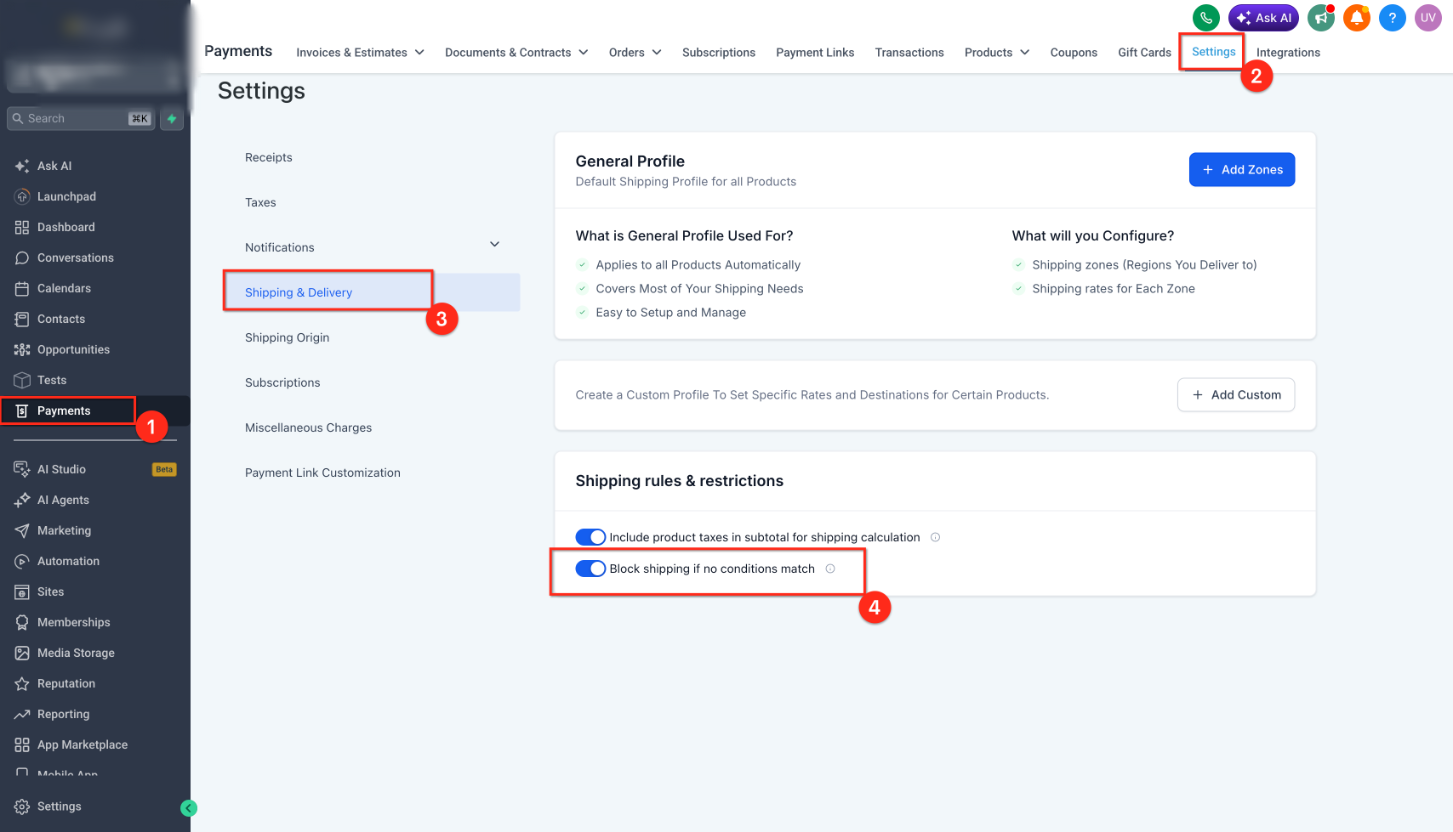The width and height of the screenshot is (1453, 832).
Task: Open the UV user avatar menu
Action: click(1428, 18)
